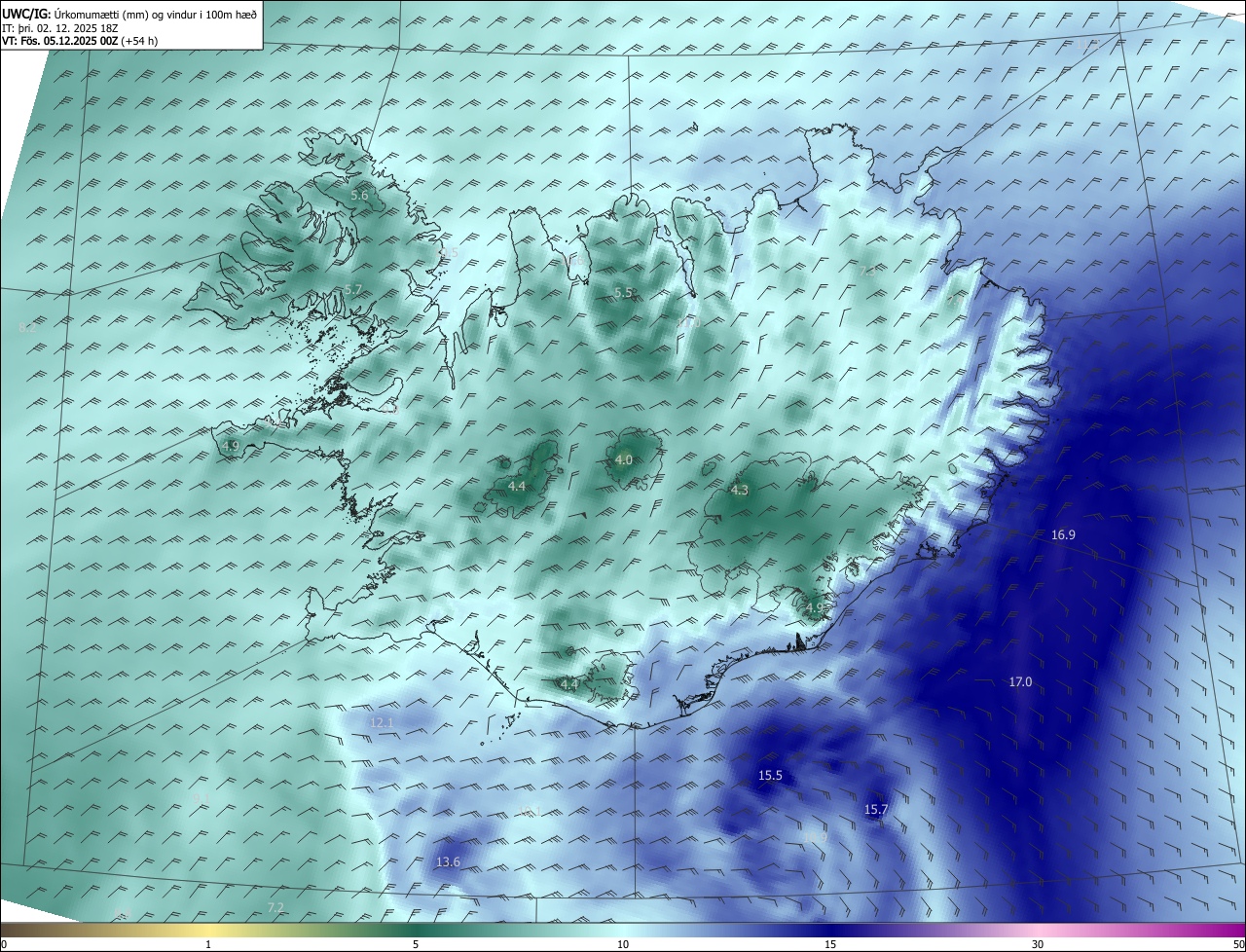Click the 15 tick label on the color scale
Screen dimensions: 1246x952
click(x=830, y=944)
